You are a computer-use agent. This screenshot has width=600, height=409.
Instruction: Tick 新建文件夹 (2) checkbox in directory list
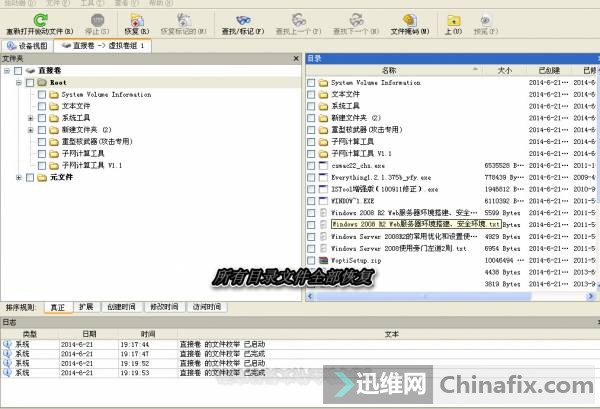[311, 118]
